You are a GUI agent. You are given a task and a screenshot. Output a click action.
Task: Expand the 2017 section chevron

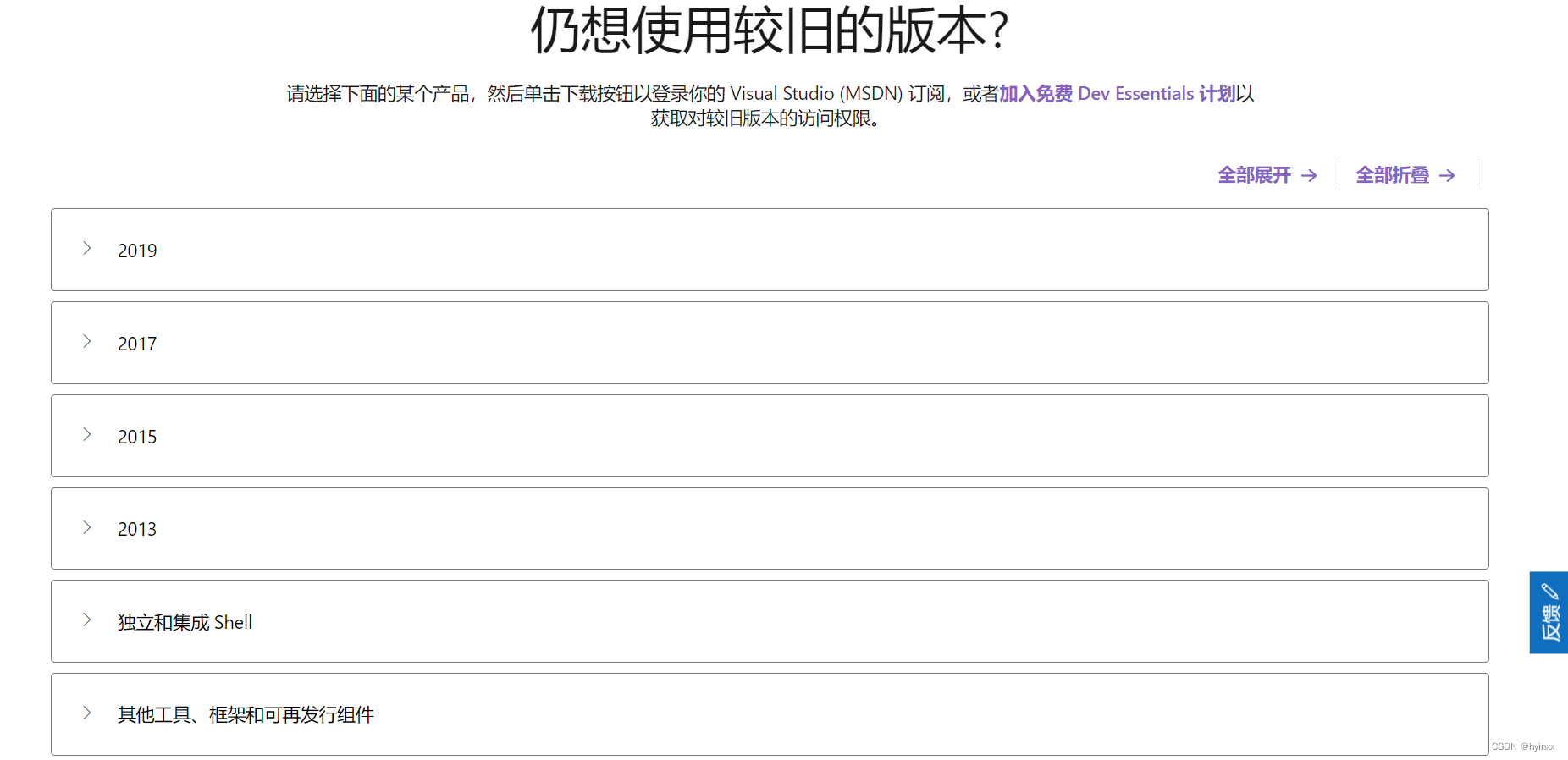click(x=86, y=341)
